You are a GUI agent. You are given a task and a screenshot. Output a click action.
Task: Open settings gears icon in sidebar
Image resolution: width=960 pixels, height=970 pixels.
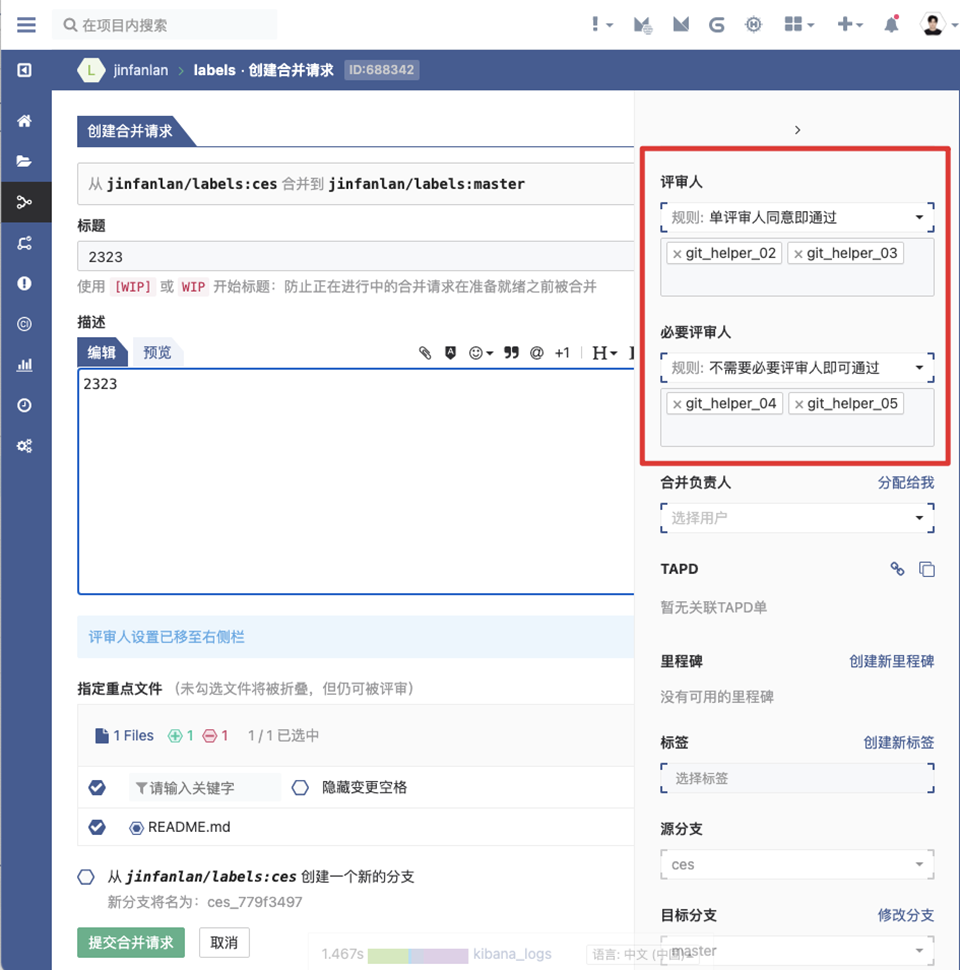pyautogui.click(x=25, y=446)
